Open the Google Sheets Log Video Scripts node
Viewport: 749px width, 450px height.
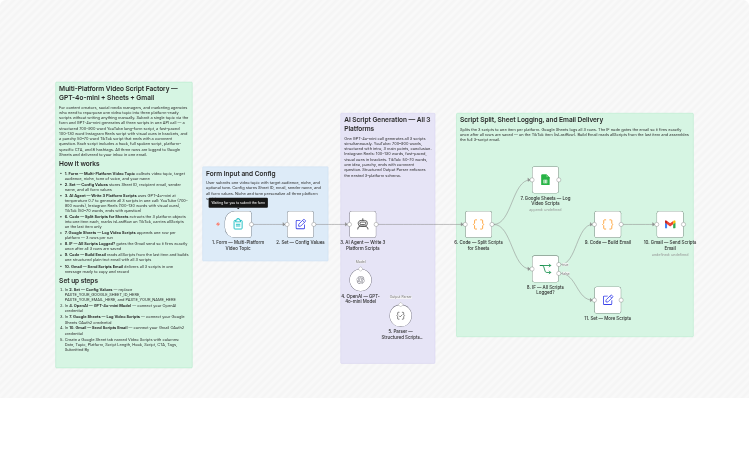pos(545,180)
